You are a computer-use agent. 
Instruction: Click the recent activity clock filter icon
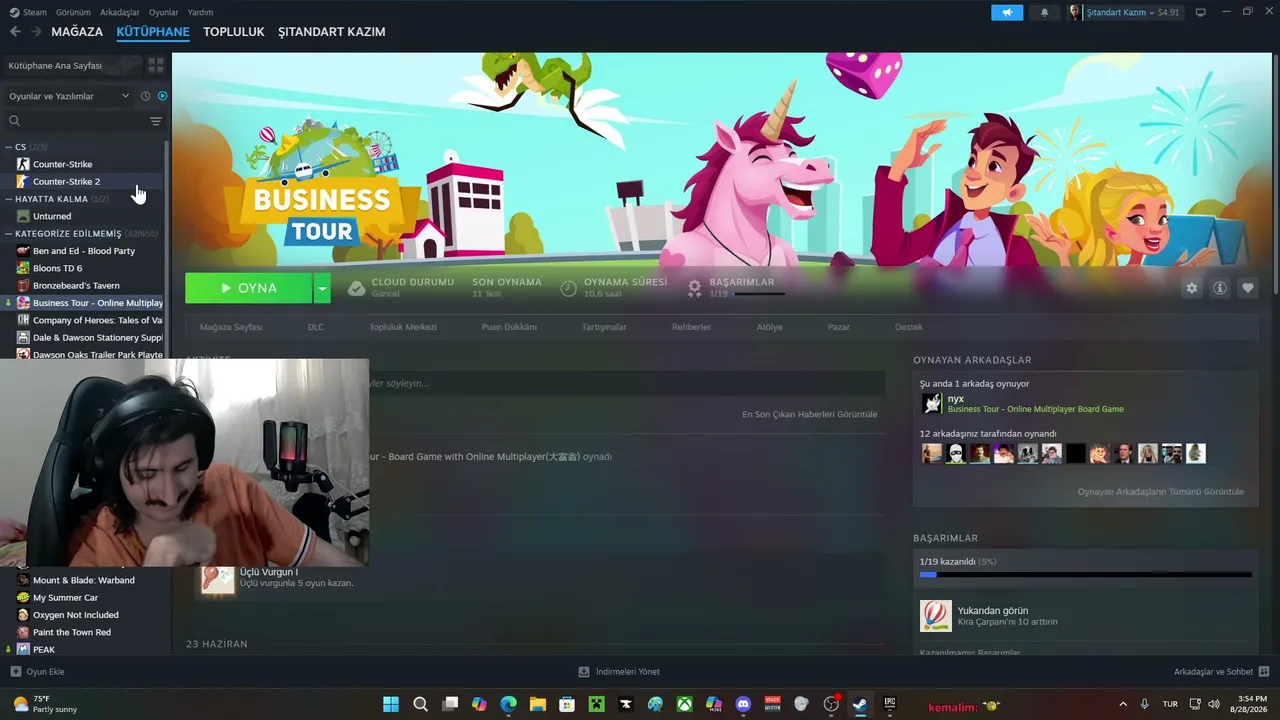point(145,96)
